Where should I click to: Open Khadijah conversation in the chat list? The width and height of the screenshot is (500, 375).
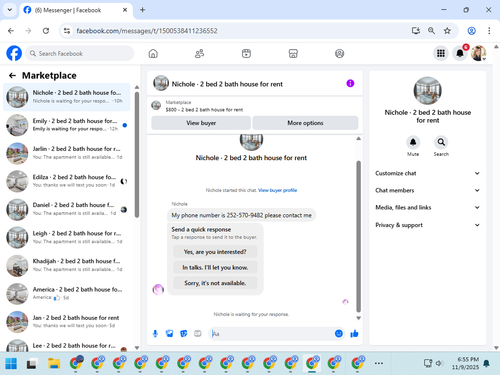67,265
